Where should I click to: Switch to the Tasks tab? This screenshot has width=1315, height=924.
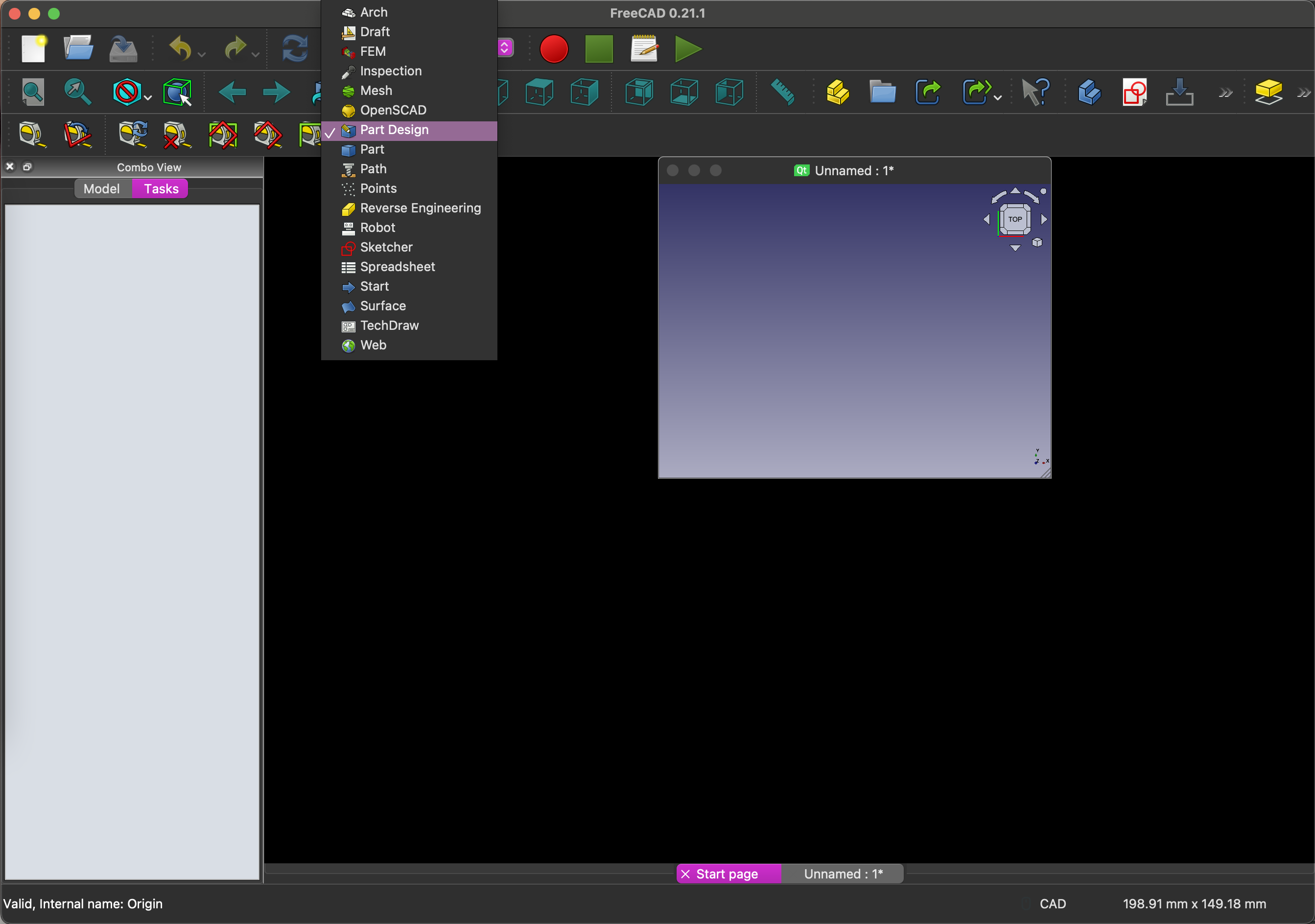[x=161, y=189]
